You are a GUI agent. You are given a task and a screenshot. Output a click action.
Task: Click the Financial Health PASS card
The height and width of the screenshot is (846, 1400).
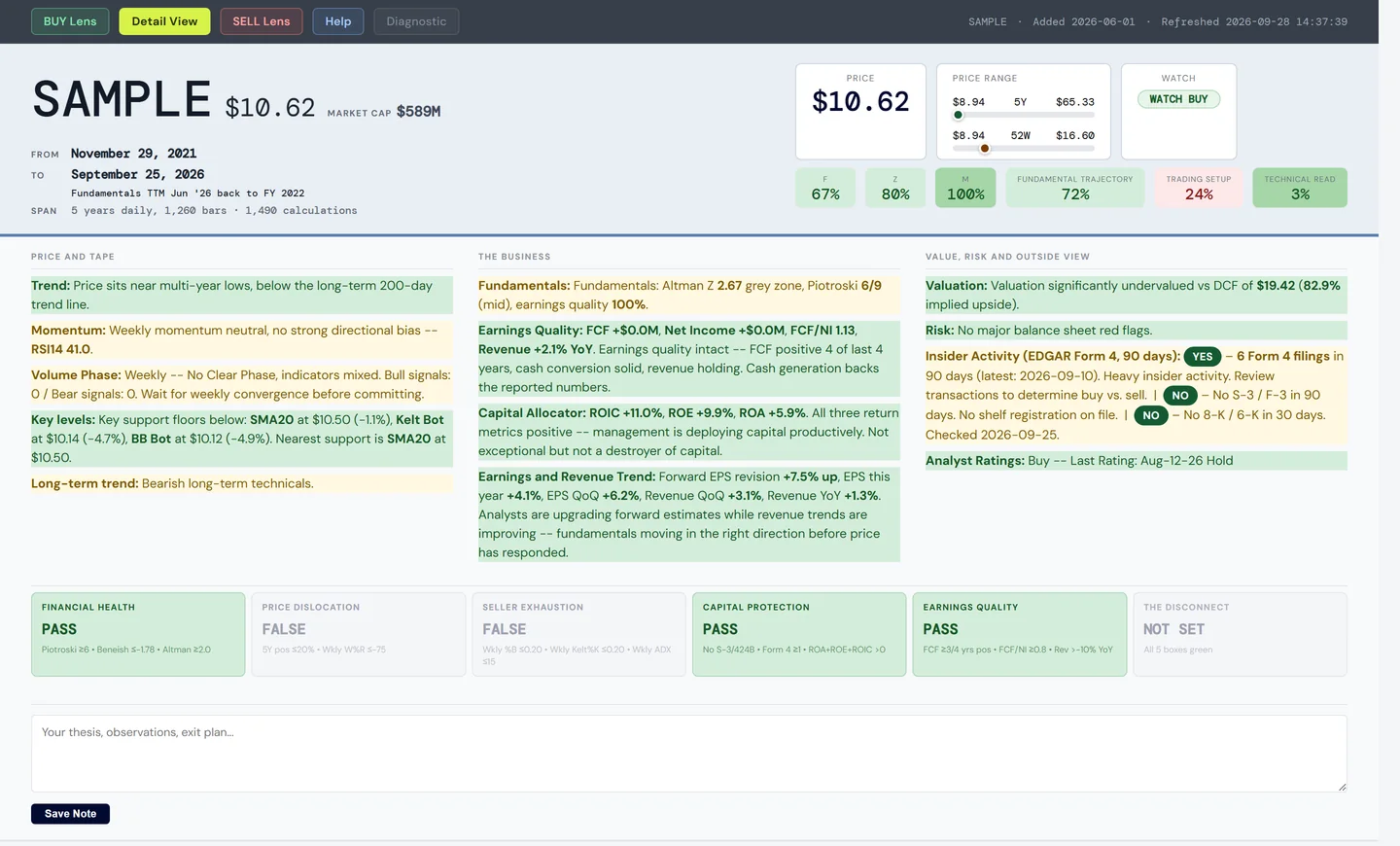point(138,634)
